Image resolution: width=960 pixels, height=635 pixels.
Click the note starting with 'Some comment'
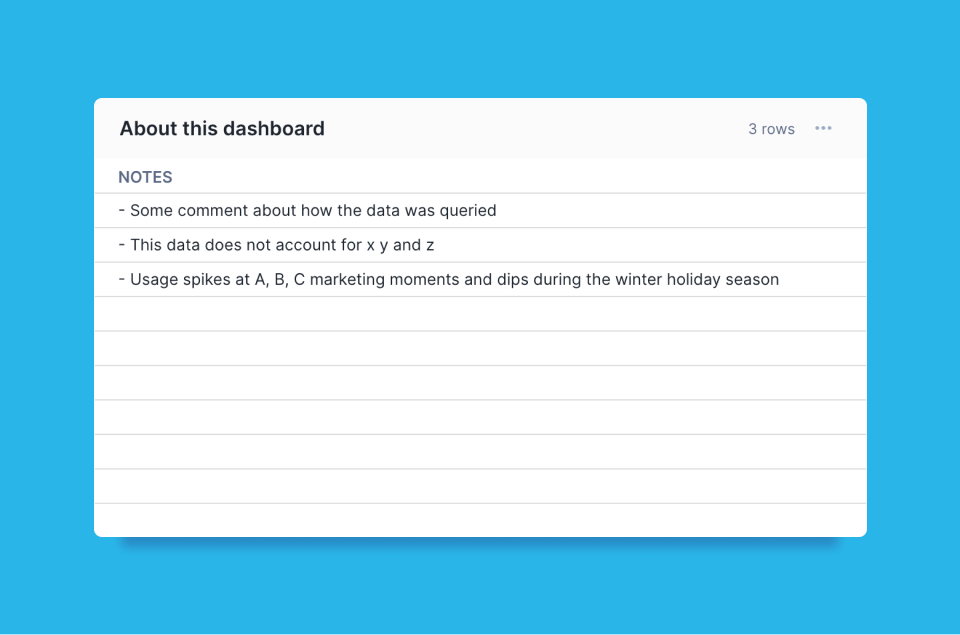(x=307, y=210)
